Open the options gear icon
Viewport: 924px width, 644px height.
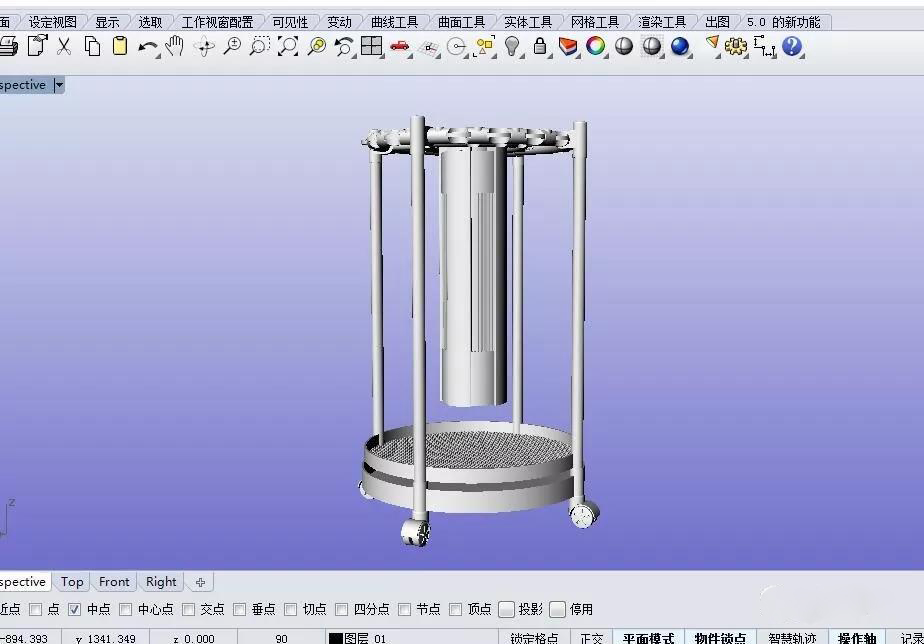click(x=737, y=46)
